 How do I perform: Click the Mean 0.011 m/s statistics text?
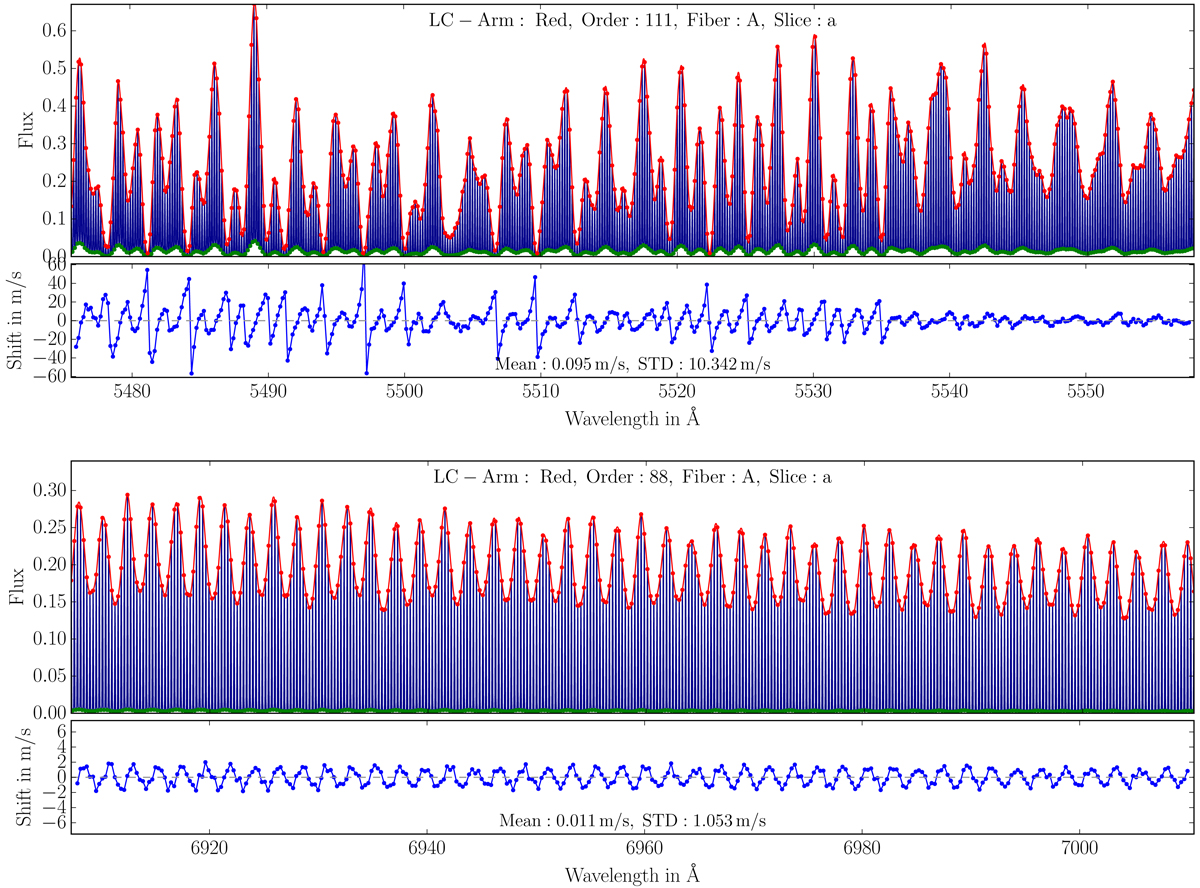click(x=634, y=821)
